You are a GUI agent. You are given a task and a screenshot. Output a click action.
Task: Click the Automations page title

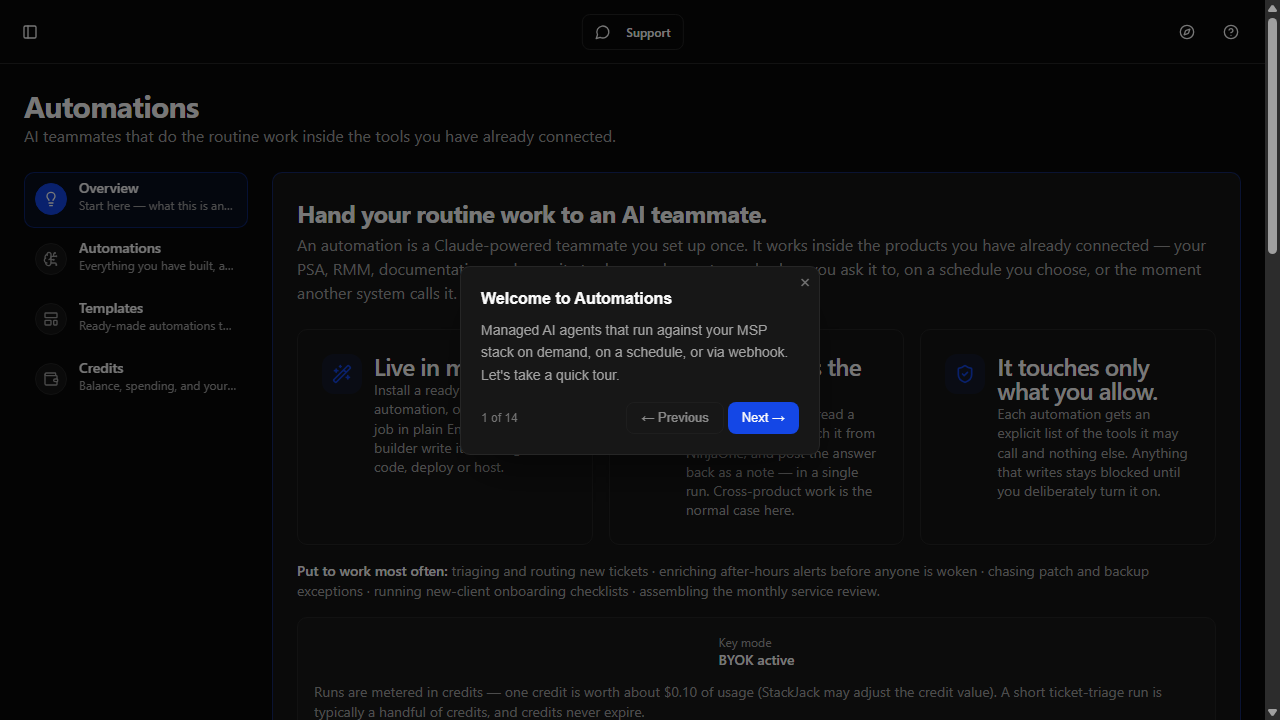[112, 107]
